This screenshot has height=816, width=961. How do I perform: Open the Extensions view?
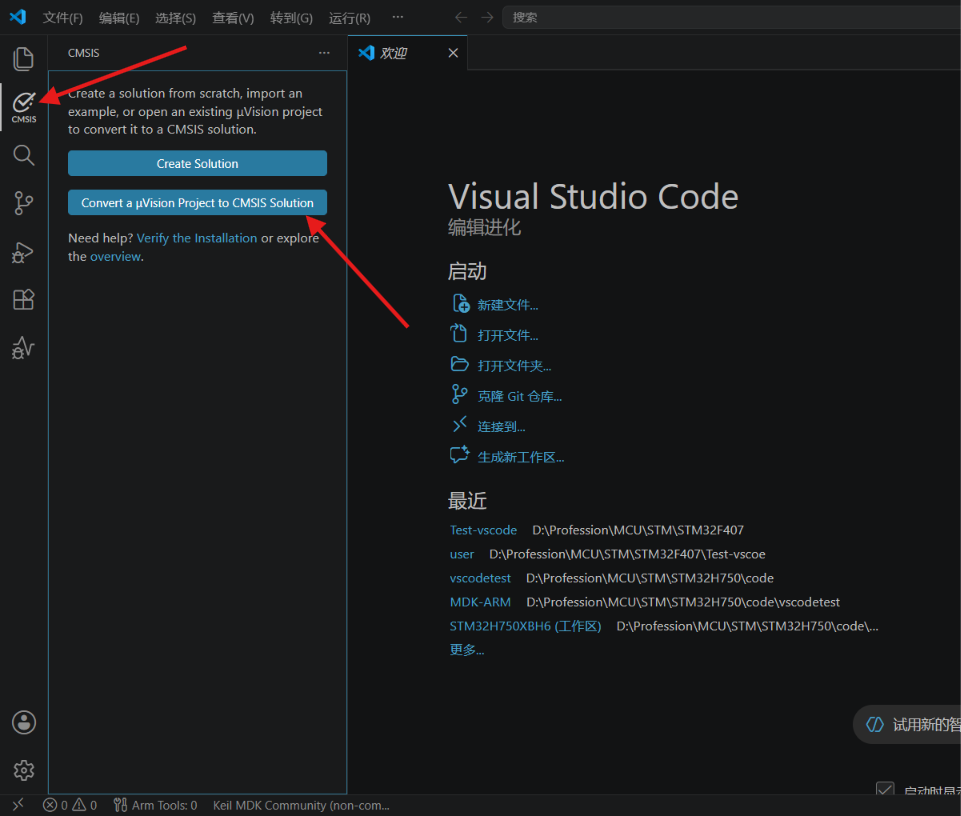(23, 300)
